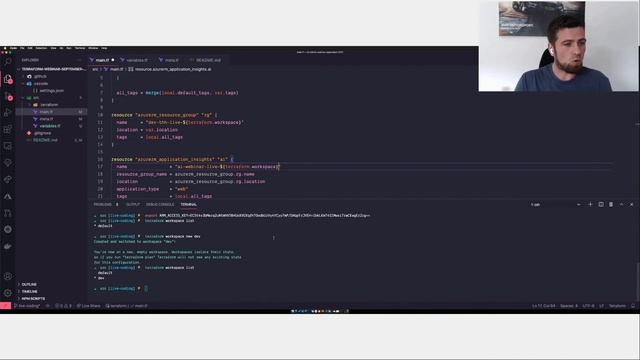Click resource azurerm_application_insights breadcrumb

point(170,69)
